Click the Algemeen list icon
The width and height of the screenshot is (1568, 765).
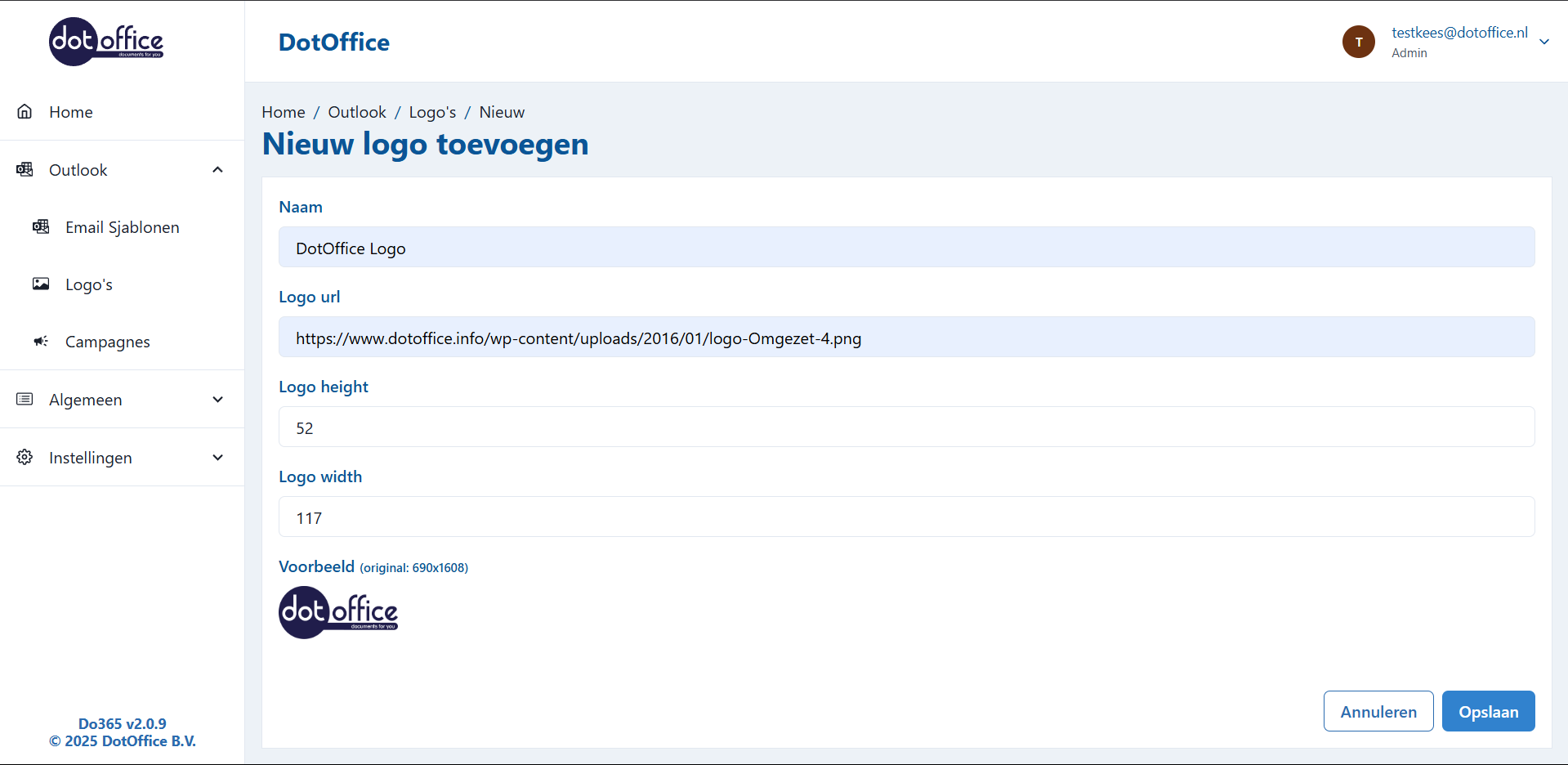tap(25, 399)
